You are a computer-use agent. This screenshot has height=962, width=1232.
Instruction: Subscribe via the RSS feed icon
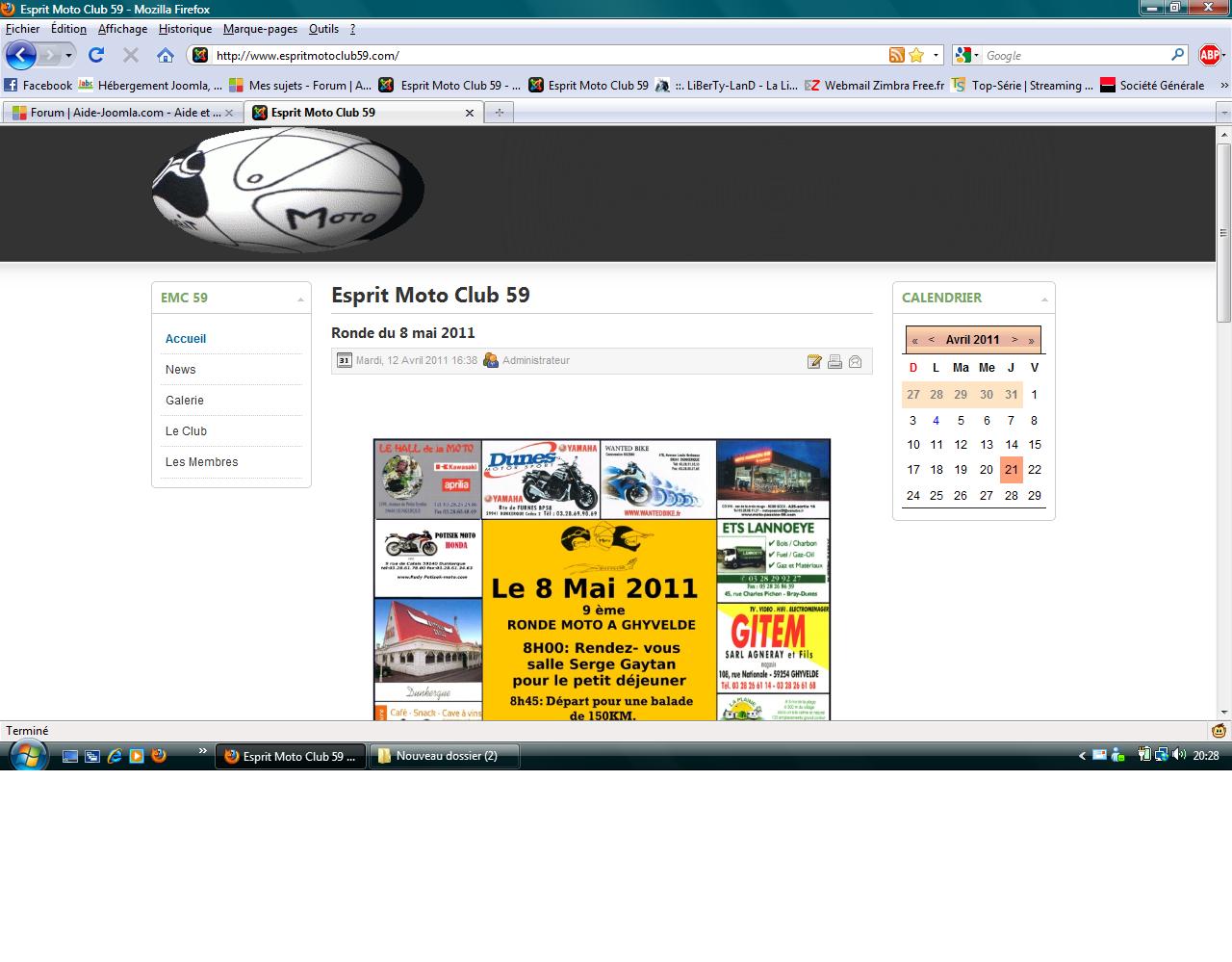(x=897, y=55)
